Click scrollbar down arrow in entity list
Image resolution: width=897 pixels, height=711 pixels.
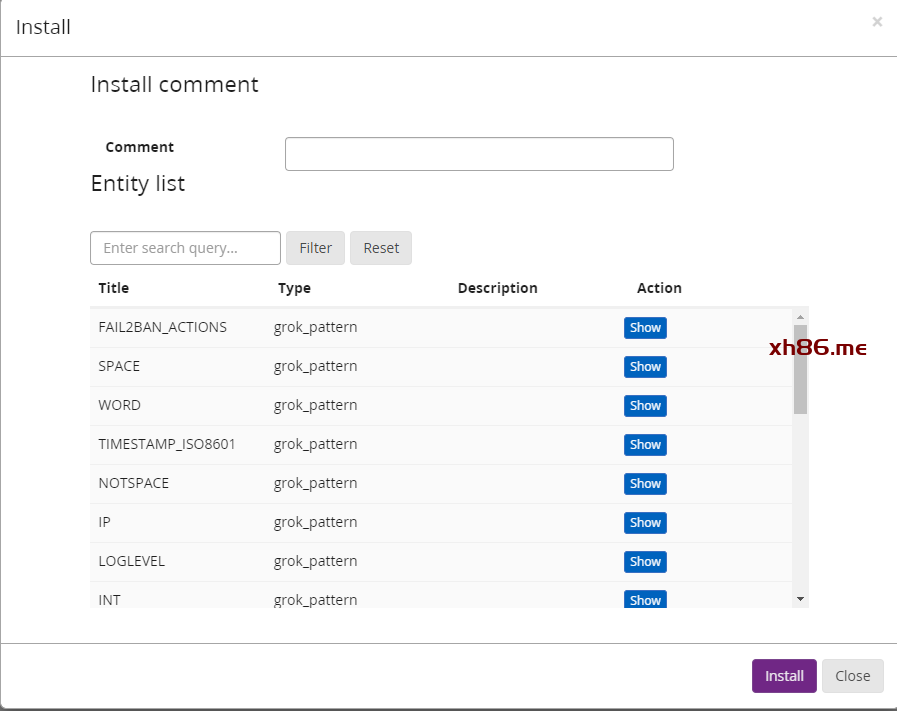coord(800,598)
